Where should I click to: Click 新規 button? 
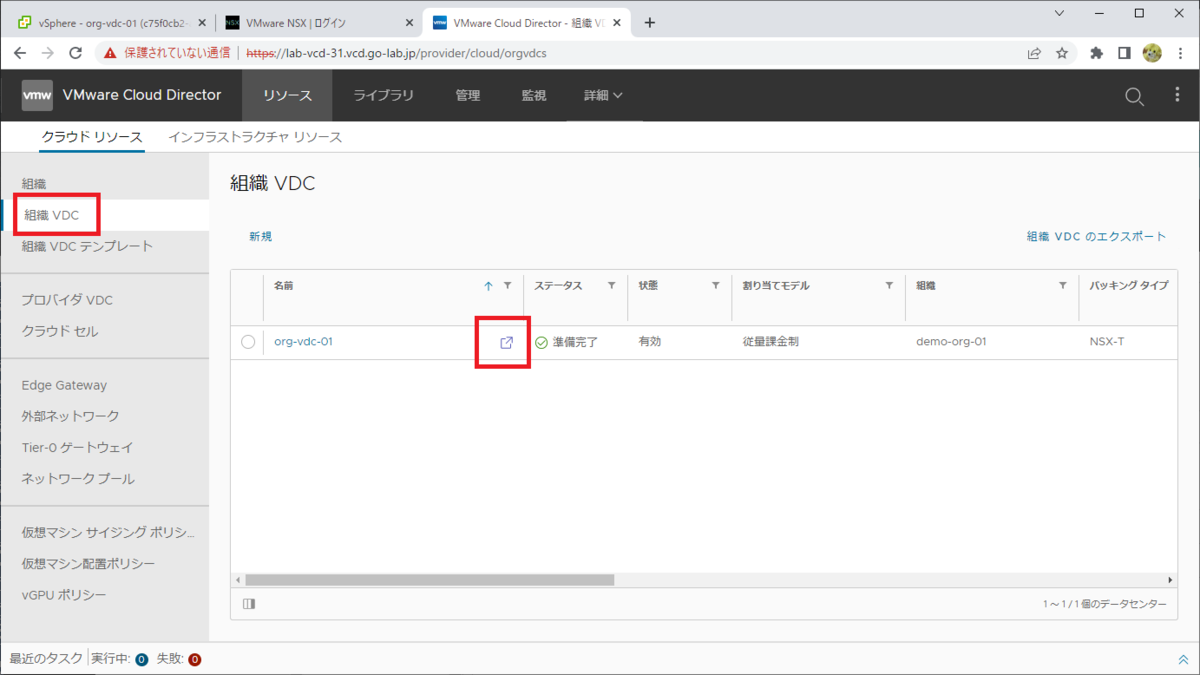(260, 237)
